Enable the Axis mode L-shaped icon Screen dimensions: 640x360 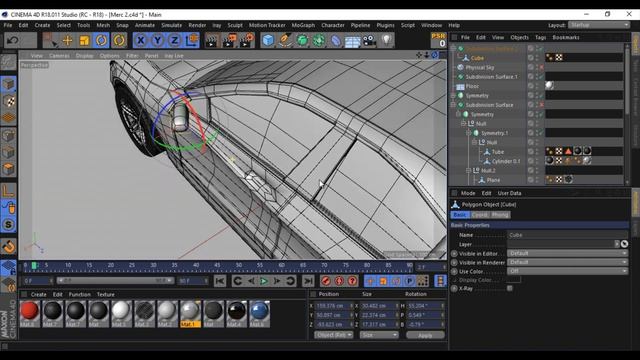(x=9, y=191)
